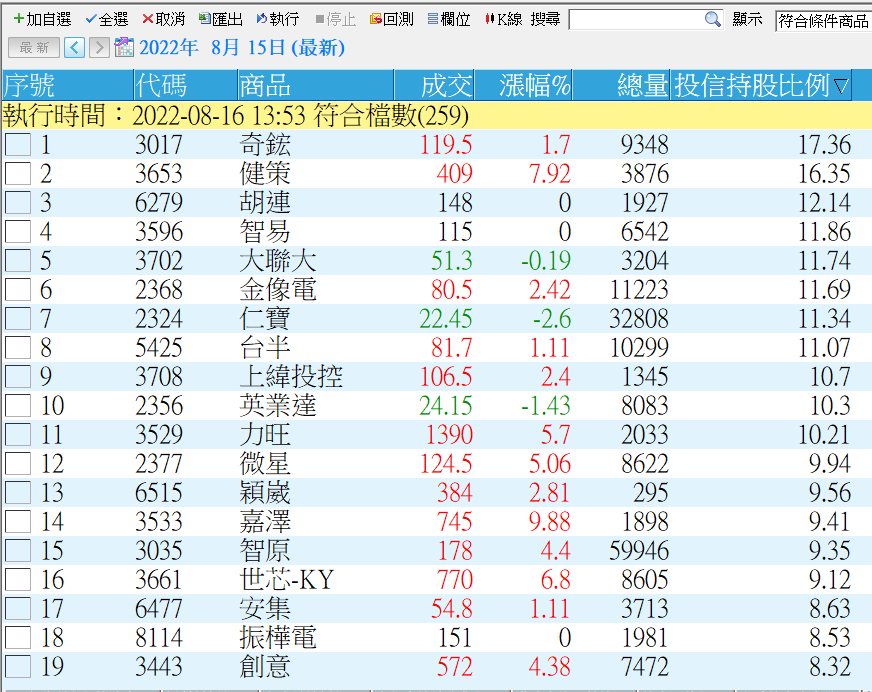Click the 最新 latest button
The width and height of the screenshot is (872, 692).
[x=34, y=47]
